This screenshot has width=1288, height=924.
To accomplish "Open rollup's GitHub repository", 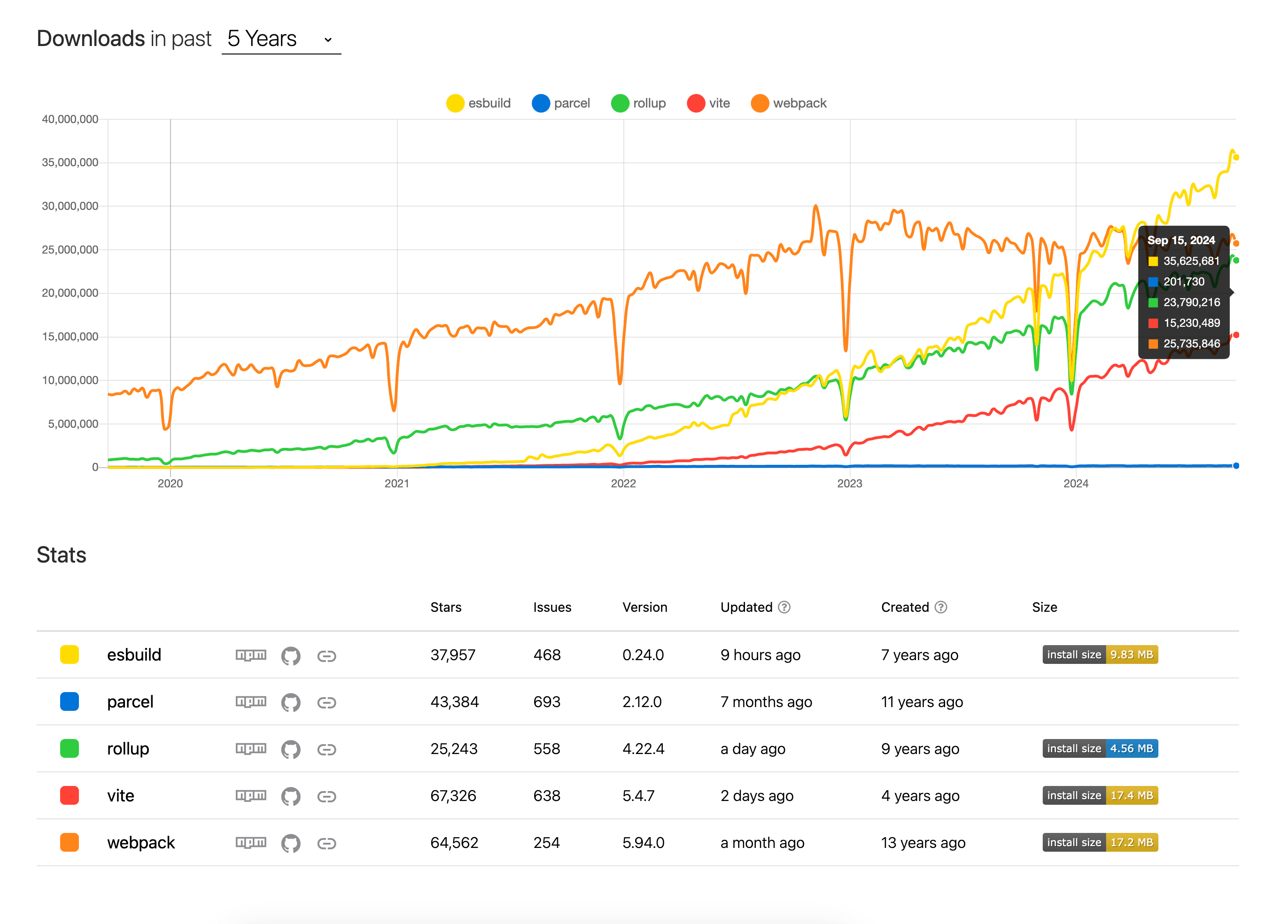I will [291, 748].
